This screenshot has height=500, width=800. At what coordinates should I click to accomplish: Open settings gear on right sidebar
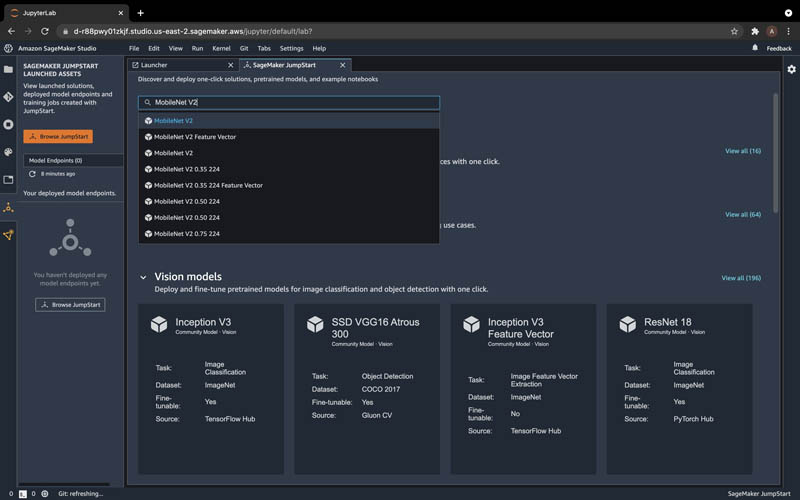point(791,69)
